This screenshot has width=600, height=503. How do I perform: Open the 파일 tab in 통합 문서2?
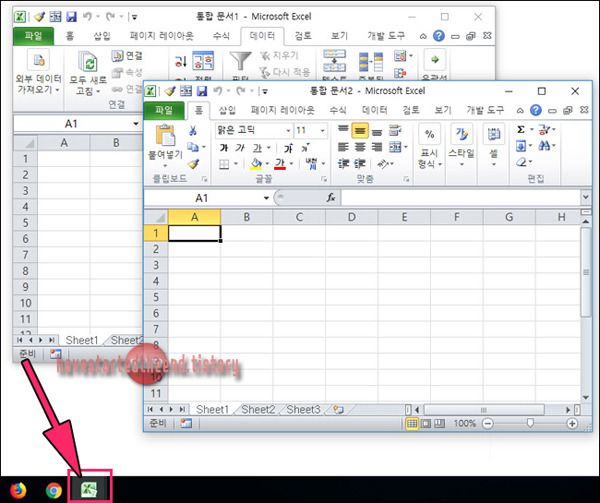pyautogui.click(x=164, y=110)
